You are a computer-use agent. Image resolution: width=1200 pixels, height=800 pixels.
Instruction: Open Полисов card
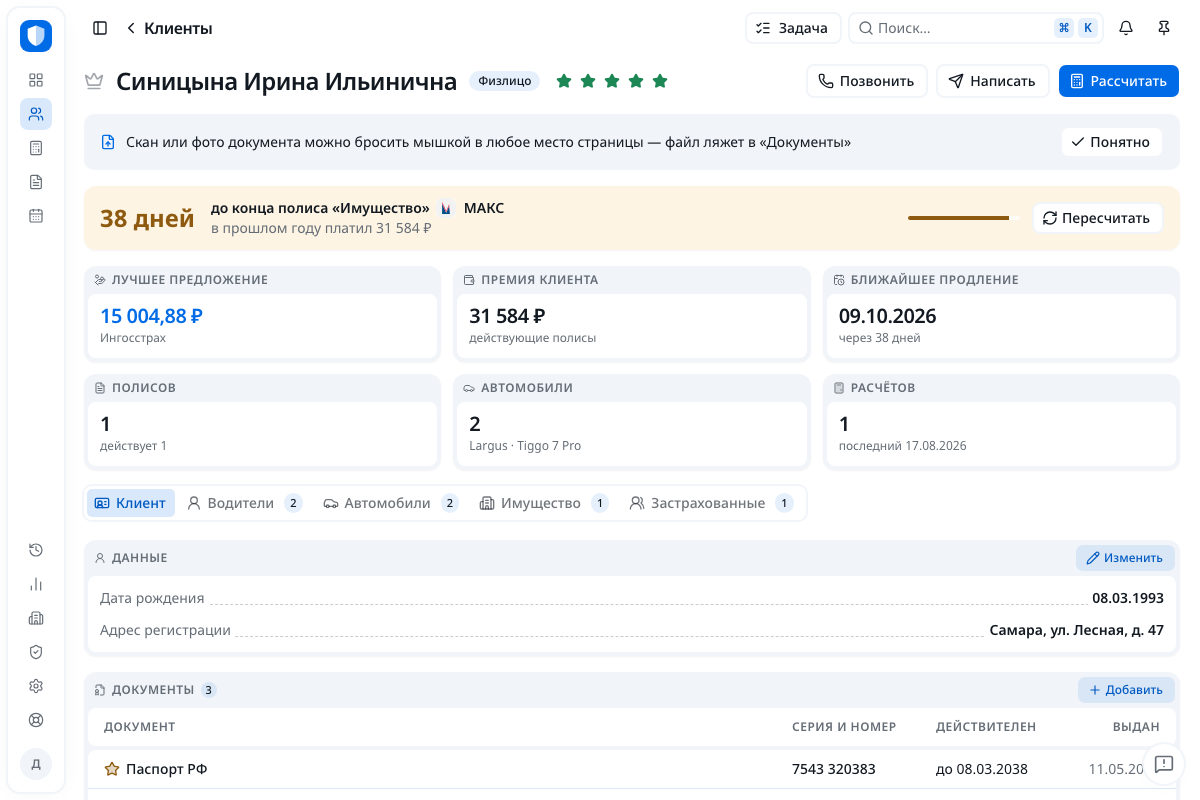pos(262,421)
